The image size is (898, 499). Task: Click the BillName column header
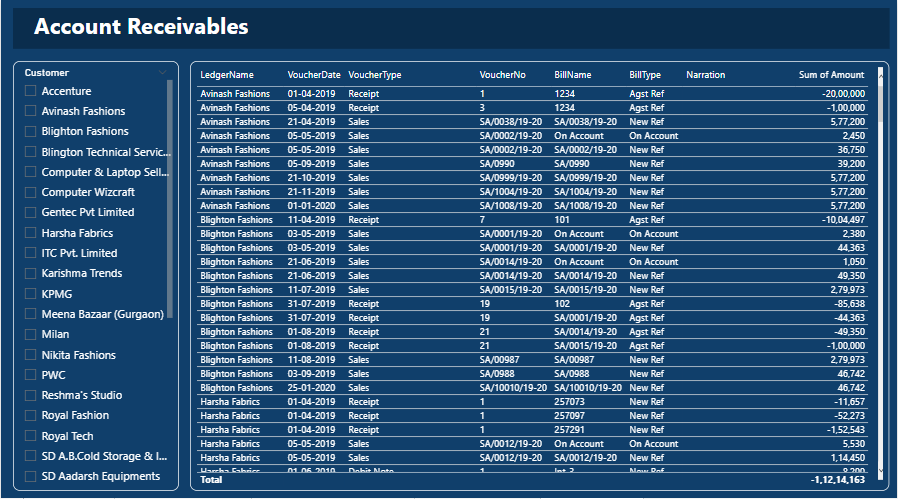pyautogui.click(x=573, y=74)
